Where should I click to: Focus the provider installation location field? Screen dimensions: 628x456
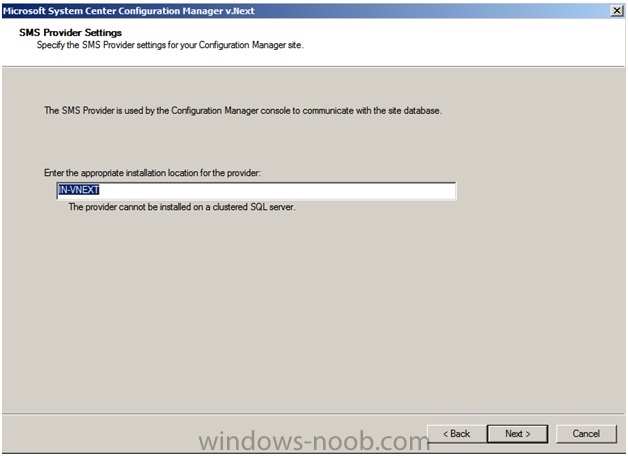pyautogui.click(x=256, y=191)
